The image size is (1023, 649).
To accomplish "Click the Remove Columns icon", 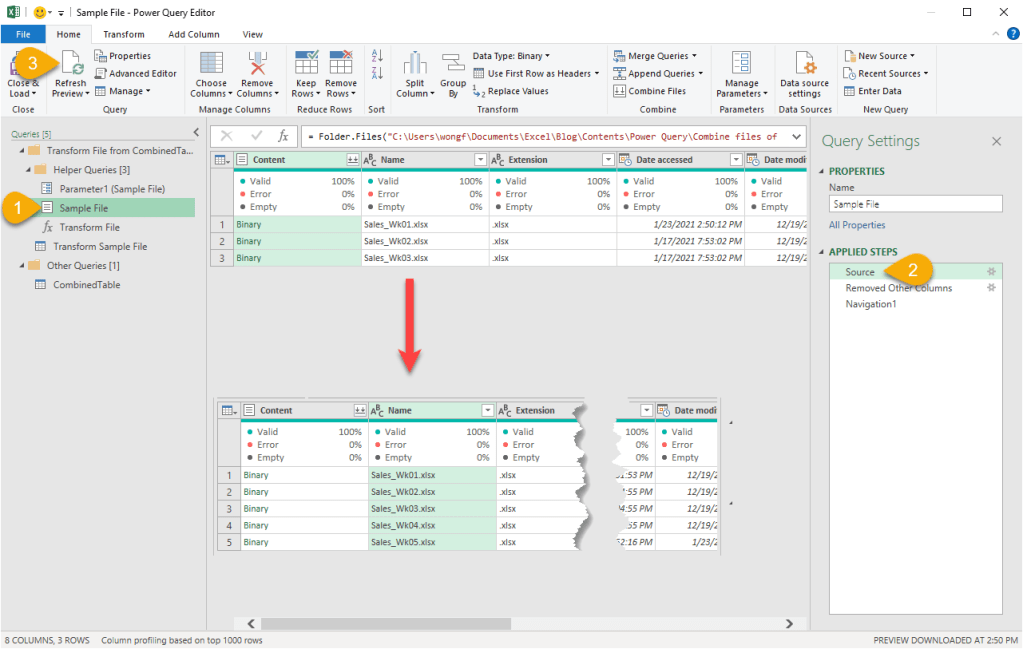I will 257,65.
